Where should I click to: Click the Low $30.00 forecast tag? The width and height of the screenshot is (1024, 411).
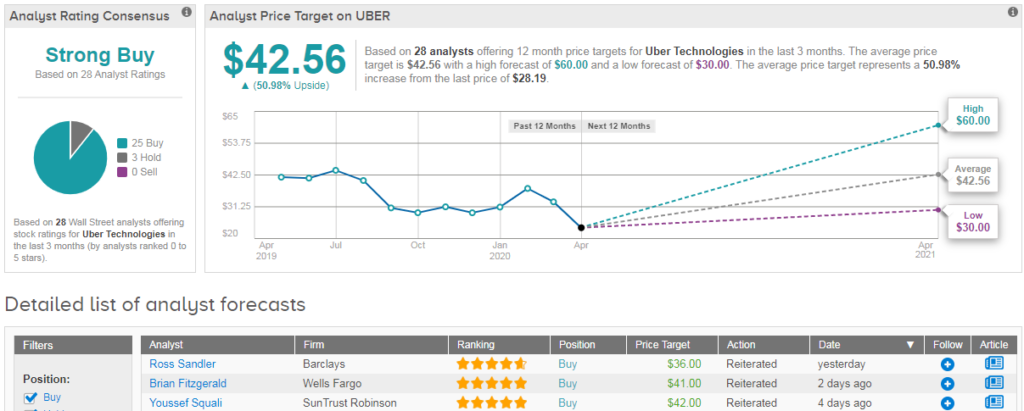(x=972, y=221)
